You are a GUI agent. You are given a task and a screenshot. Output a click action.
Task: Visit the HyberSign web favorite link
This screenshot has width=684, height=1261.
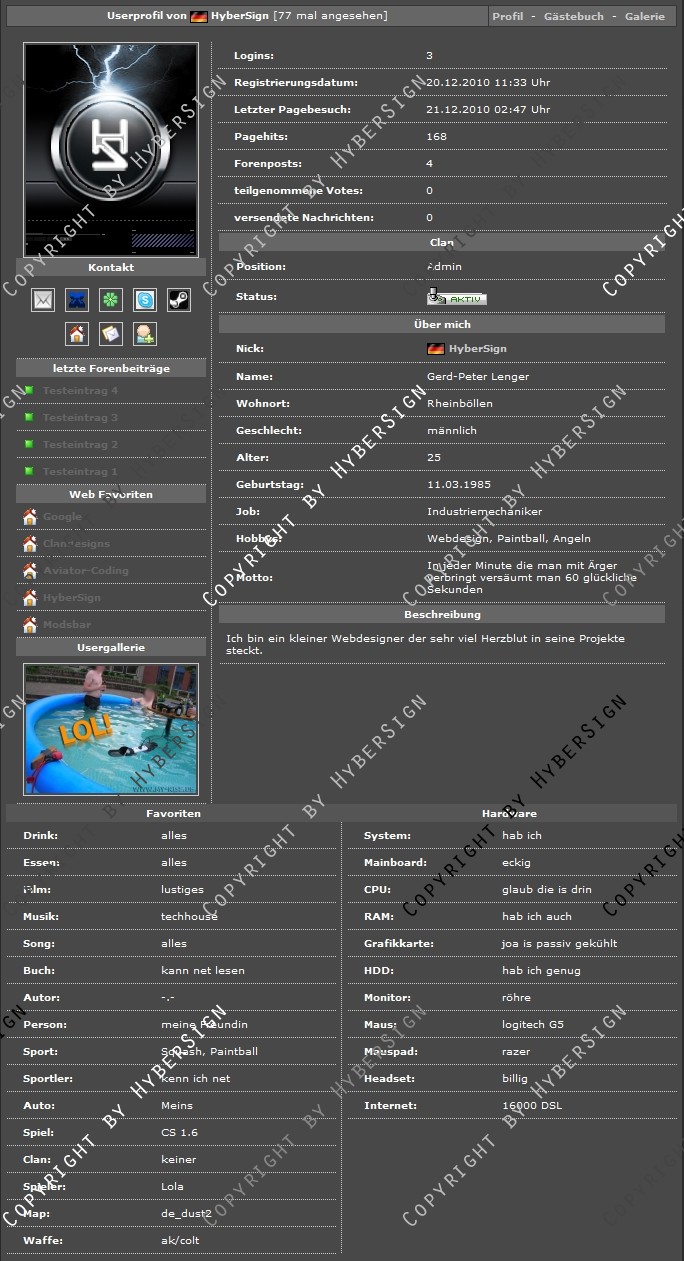[72, 598]
